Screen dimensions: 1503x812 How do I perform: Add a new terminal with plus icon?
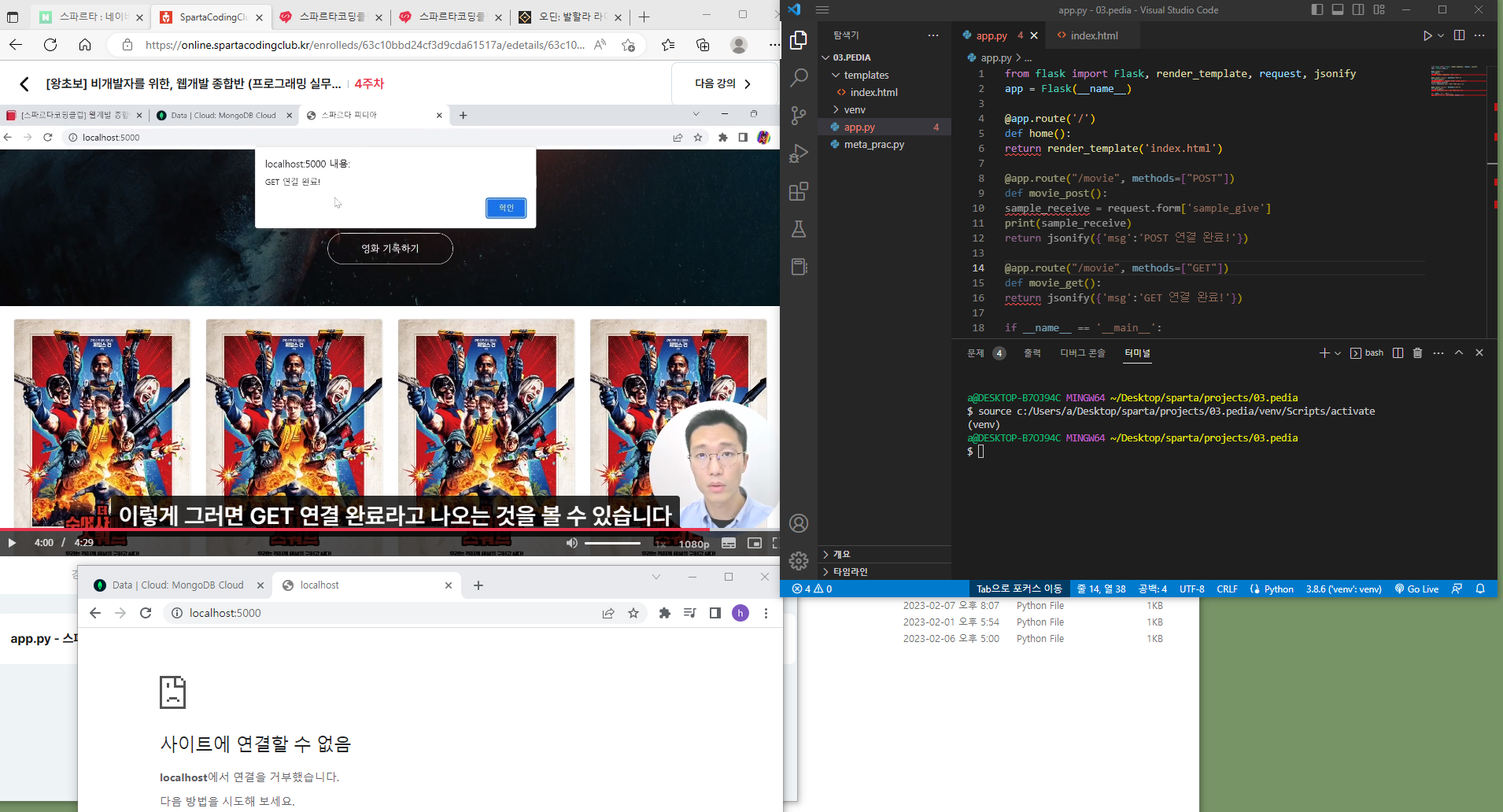1324,353
